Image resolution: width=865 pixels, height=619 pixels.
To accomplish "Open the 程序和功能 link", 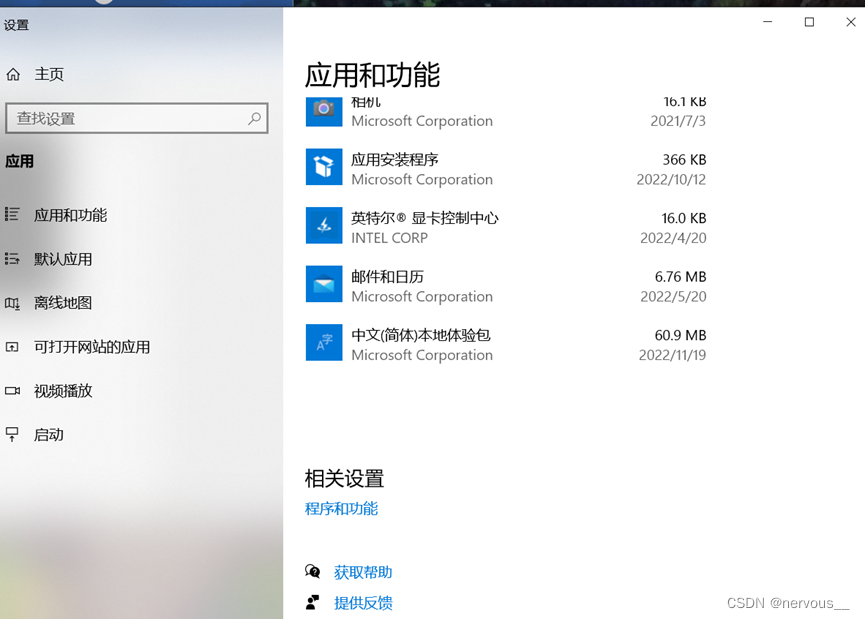I will coord(341,508).
